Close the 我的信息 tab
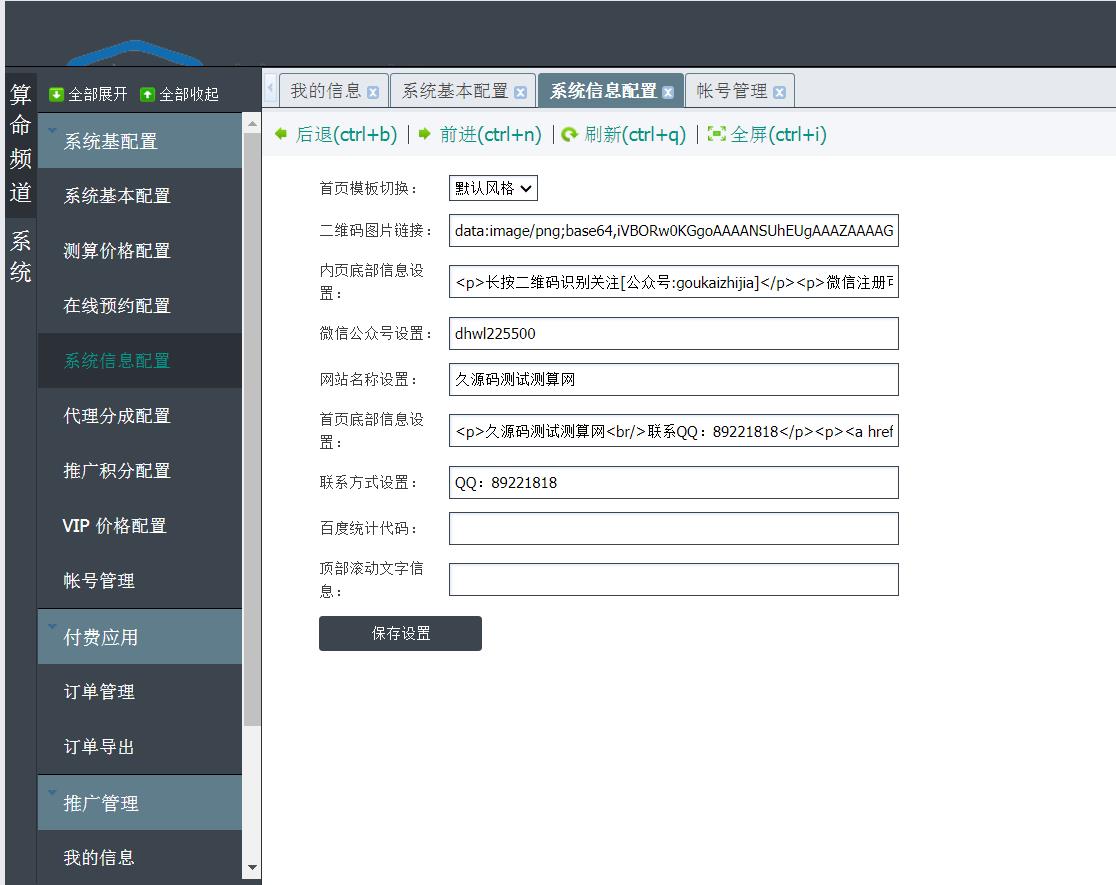 [x=373, y=93]
